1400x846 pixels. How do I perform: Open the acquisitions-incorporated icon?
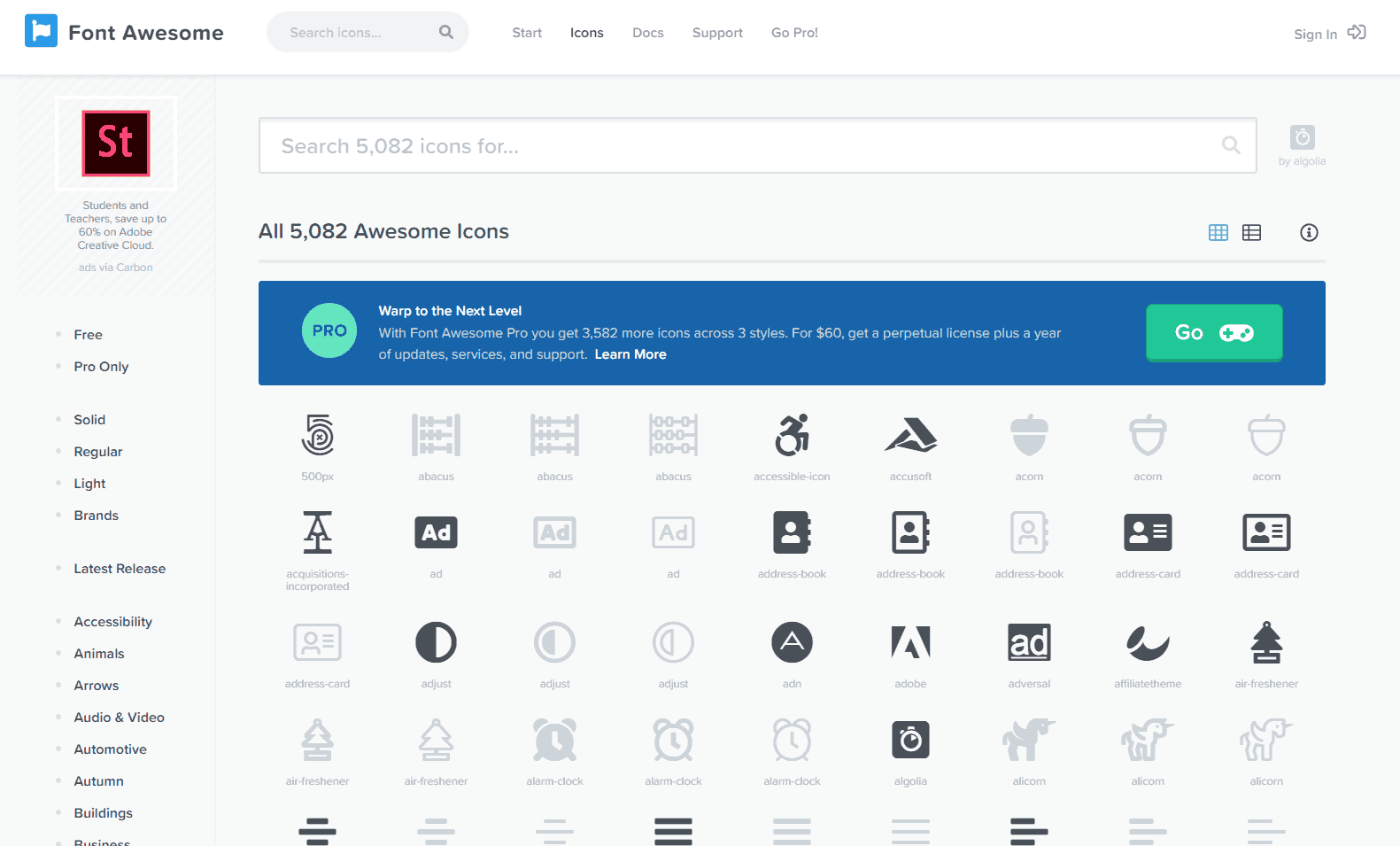[317, 532]
